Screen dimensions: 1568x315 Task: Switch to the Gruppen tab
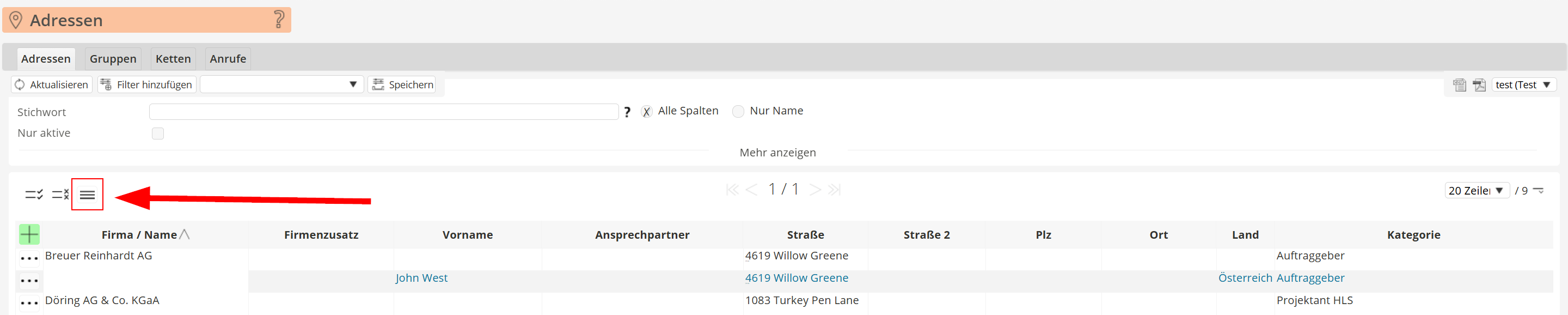coord(113,58)
